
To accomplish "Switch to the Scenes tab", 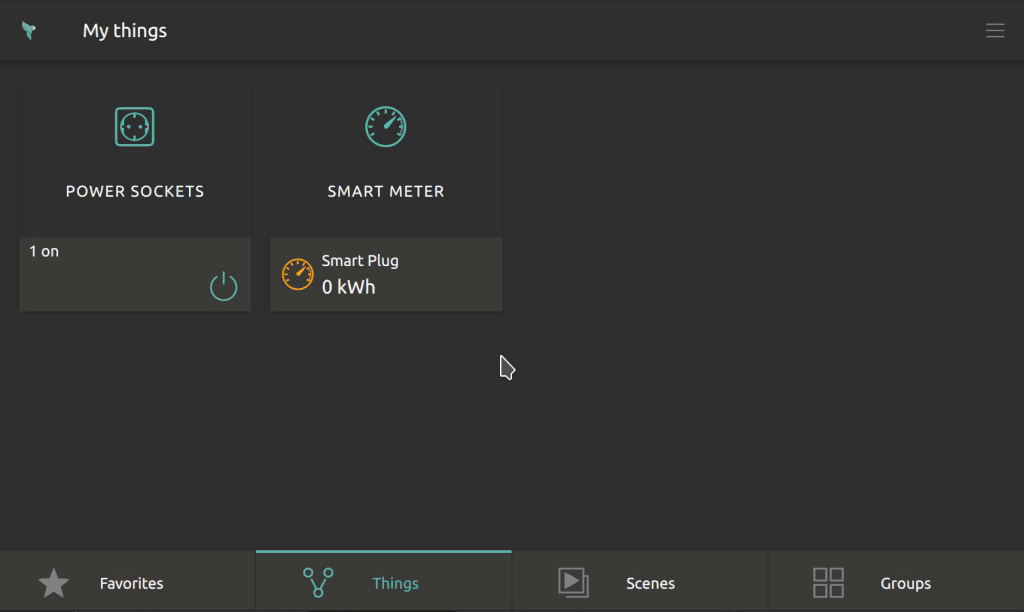I will click(x=639, y=582).
